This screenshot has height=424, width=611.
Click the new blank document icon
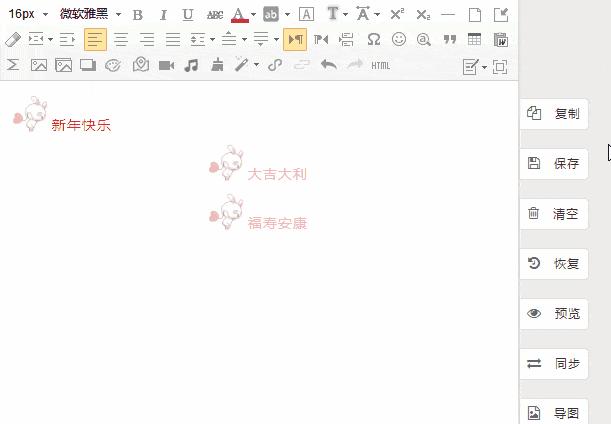pyautogui.click(x=475, y=15)
